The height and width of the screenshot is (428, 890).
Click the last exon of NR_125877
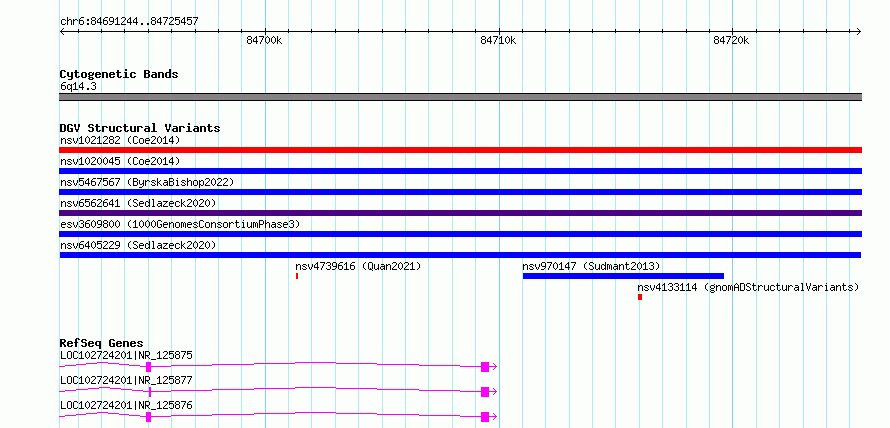(x=485, y=392)
